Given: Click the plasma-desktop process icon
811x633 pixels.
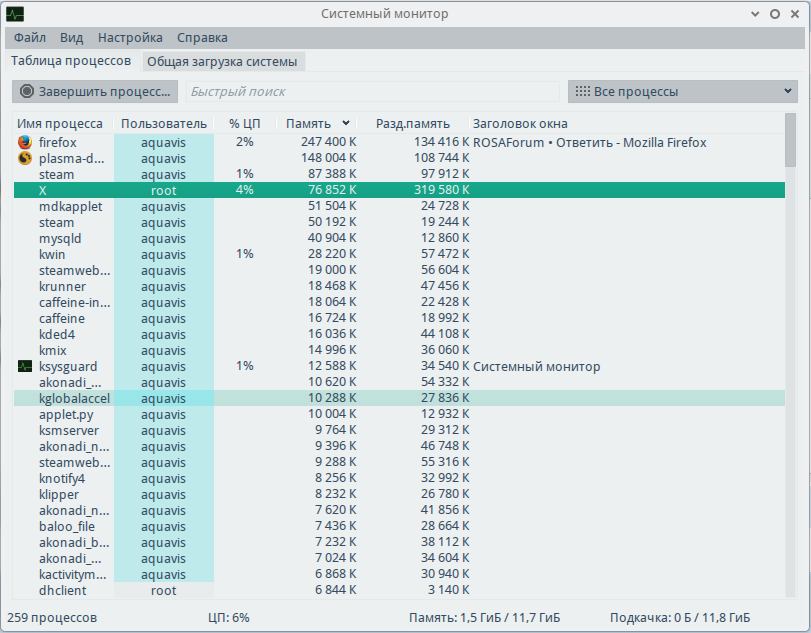Looking at the screenshot, I should click(25, 158).
